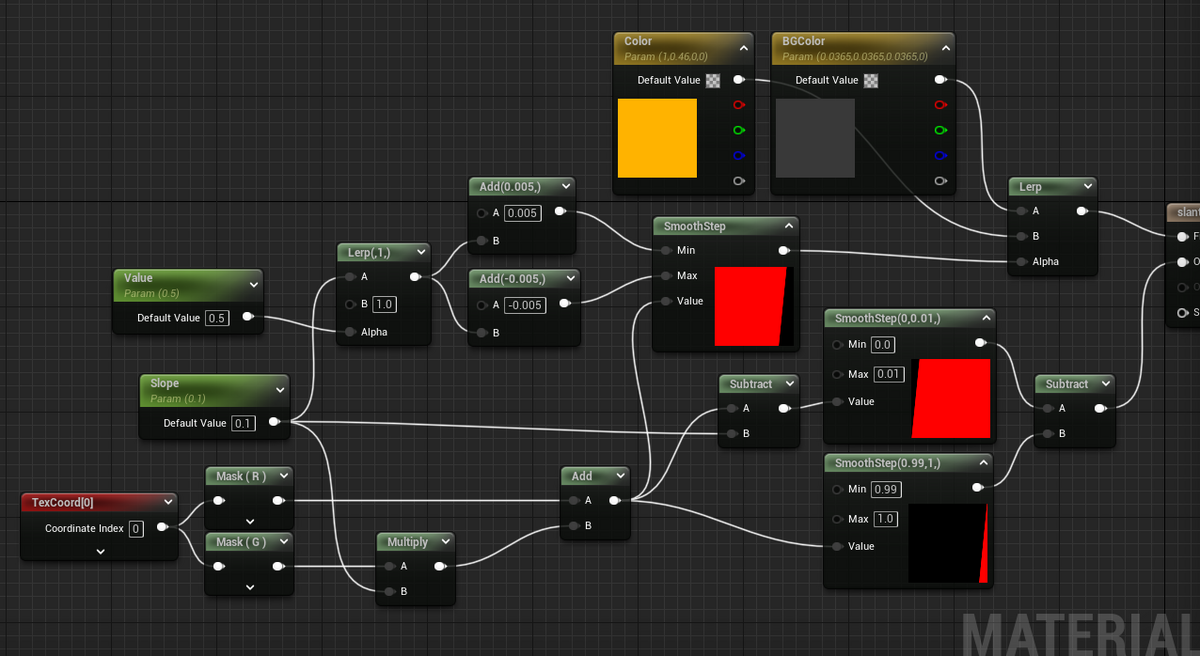The height and width of the screenshot is (656, 1200).
Task: Click BGColor node blue channel output pin
Action: 939,156
